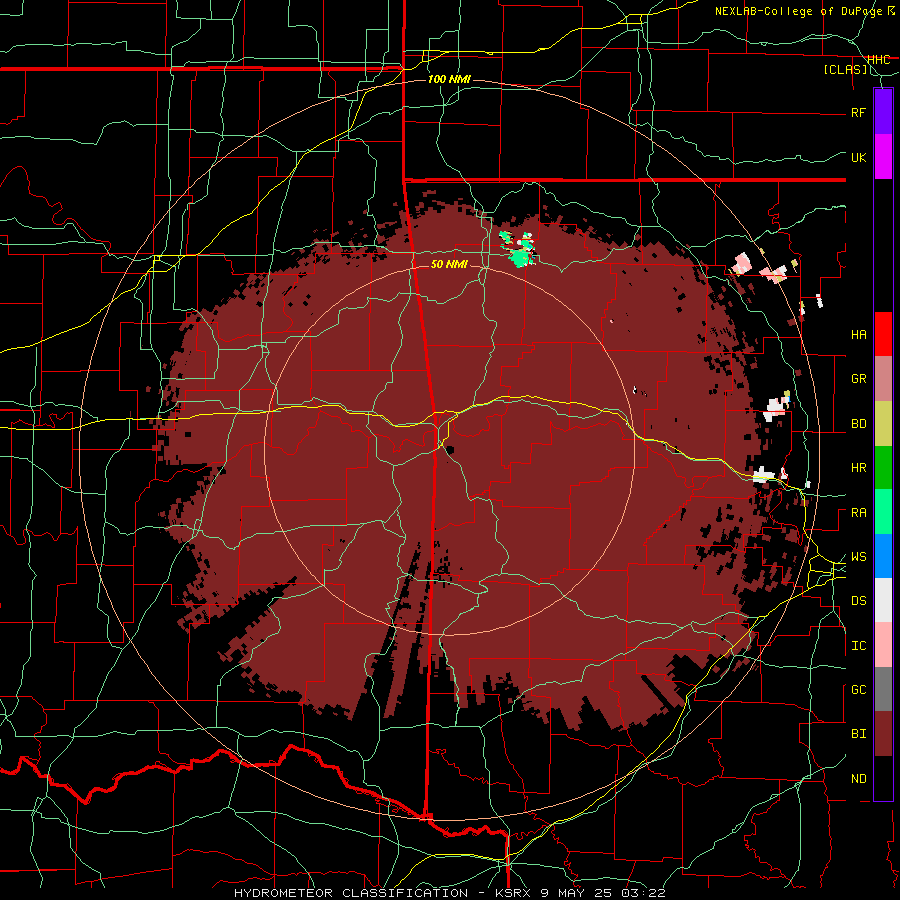
Task: Click the GC label beside the legend
Action: pos(859,690)
